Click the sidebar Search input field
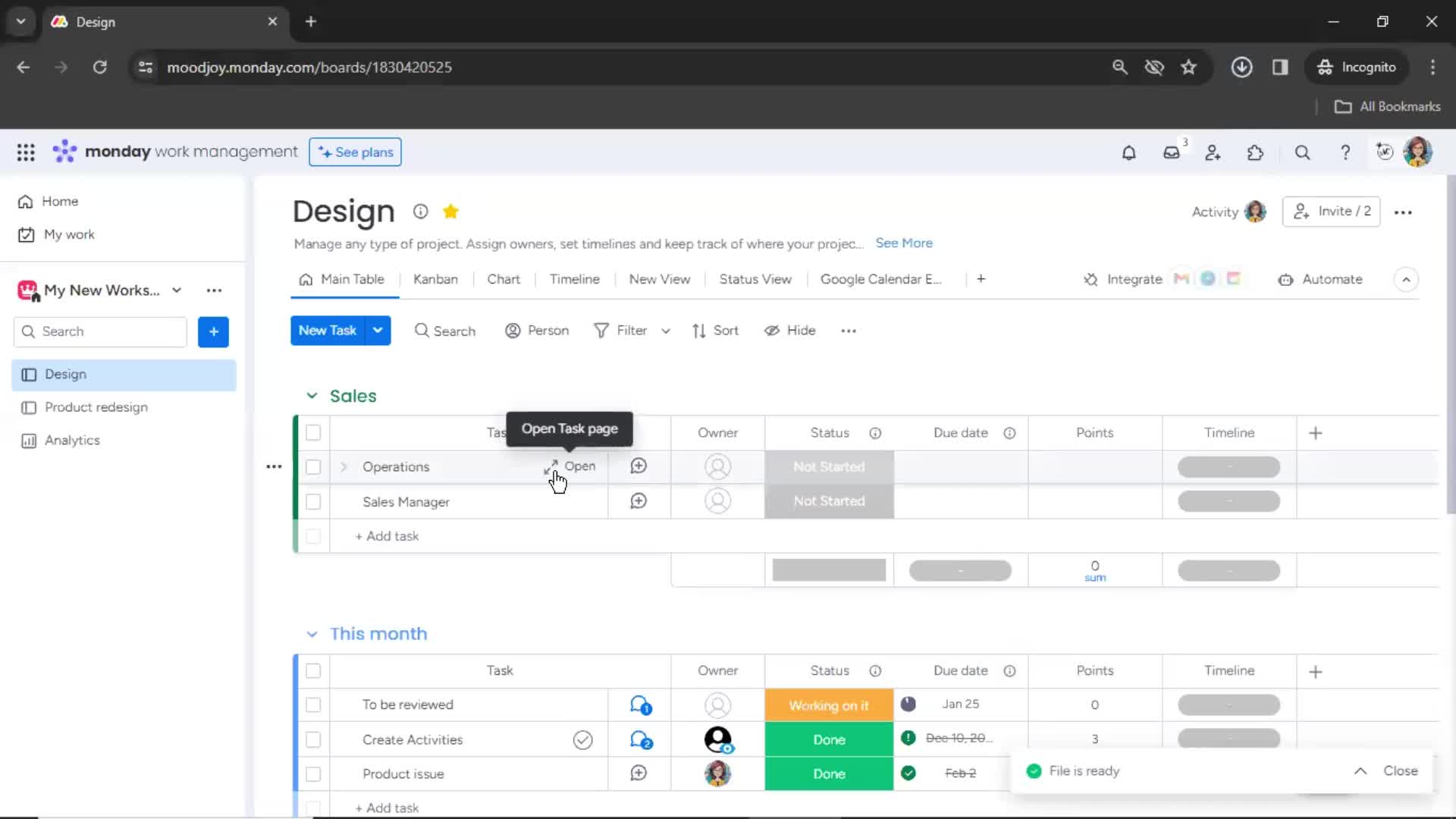The image size is (1456, 819). 100,332
